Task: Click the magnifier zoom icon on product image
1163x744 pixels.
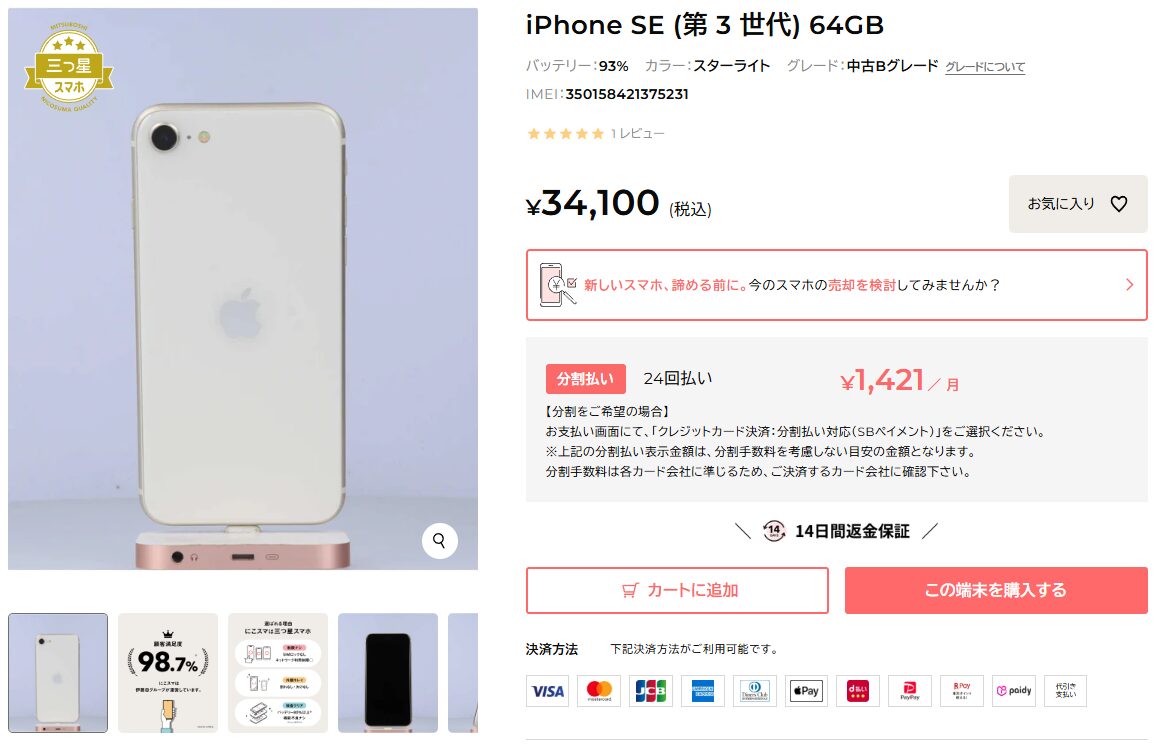Action: coord(439,541)
